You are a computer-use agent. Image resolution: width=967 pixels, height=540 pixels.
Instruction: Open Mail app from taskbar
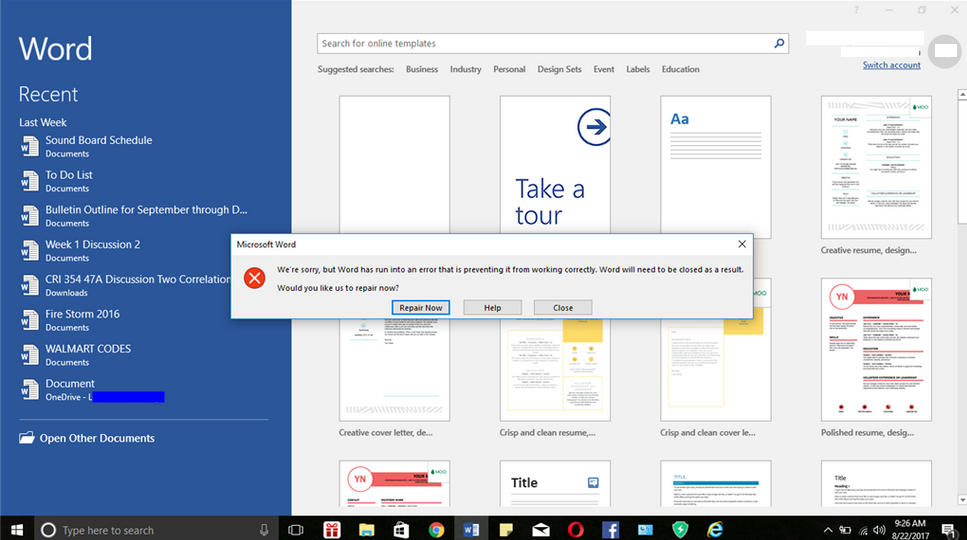(x=541, y=530)
